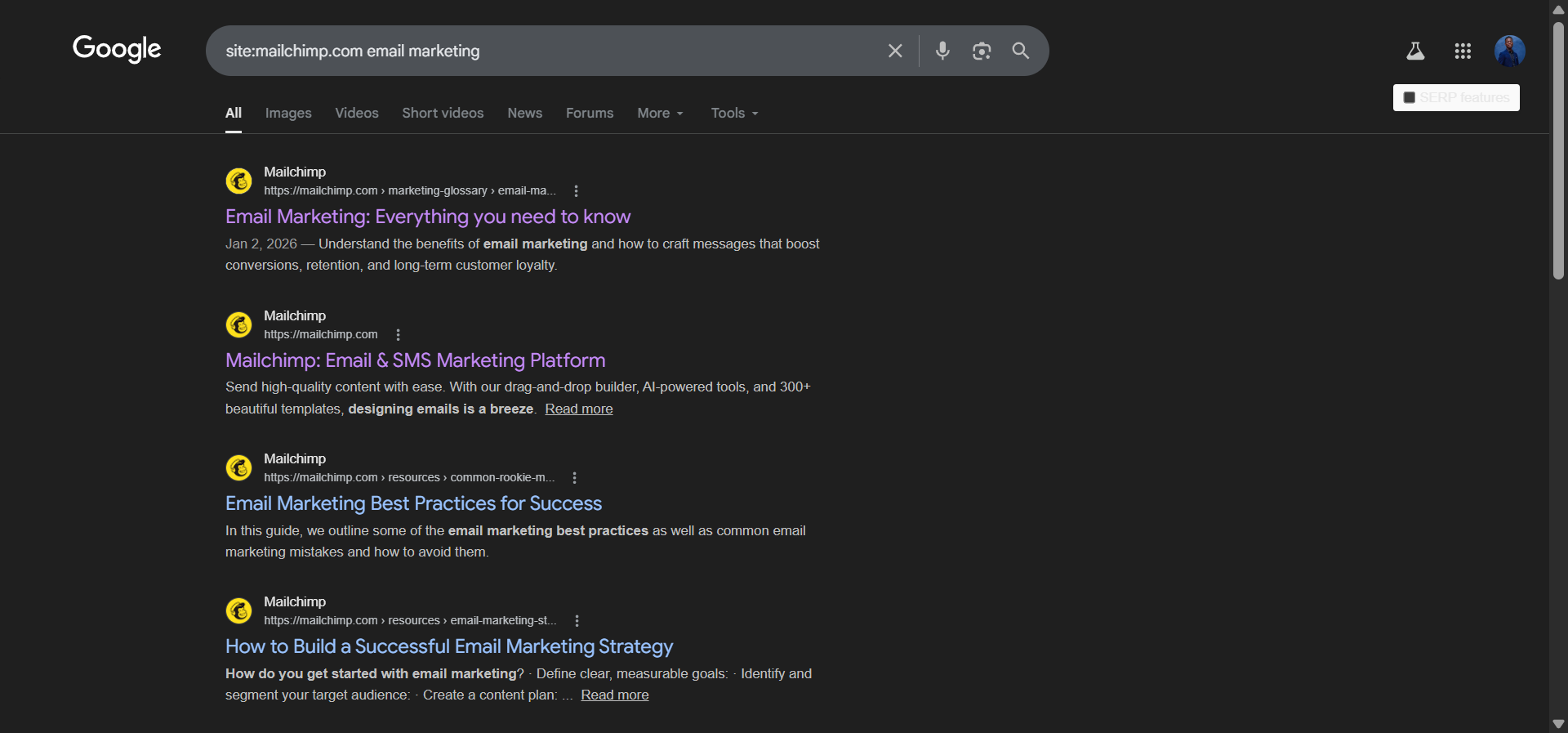The height and width of the screenshot is (733, 1568).
Task: Switch to the Forums tab
Action: coord(590,113)
